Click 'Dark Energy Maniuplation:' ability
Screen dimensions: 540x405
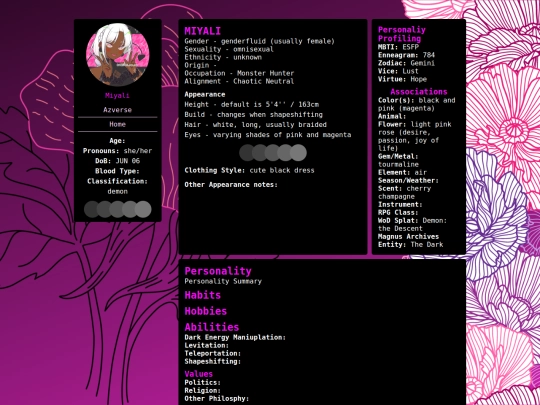click(235, 338)
